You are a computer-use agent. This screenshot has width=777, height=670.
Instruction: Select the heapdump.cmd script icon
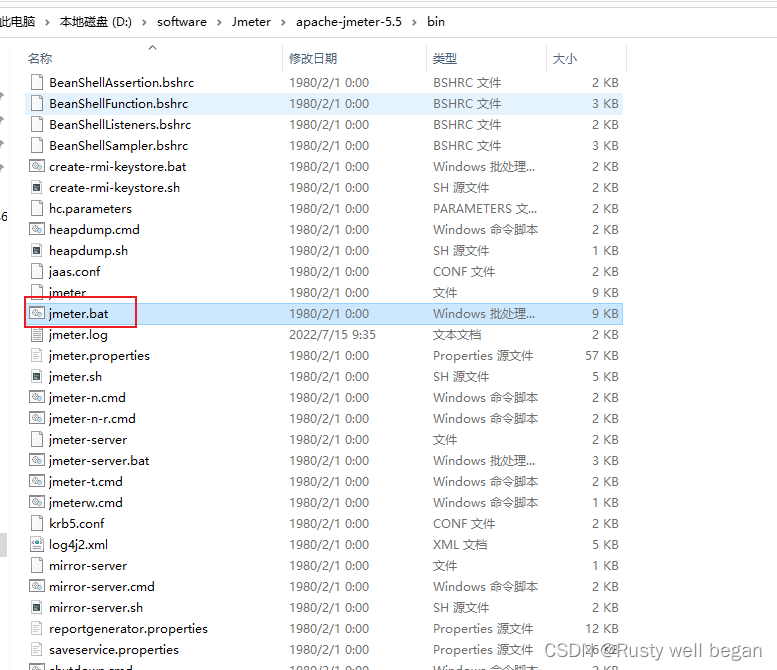[37, 229]
